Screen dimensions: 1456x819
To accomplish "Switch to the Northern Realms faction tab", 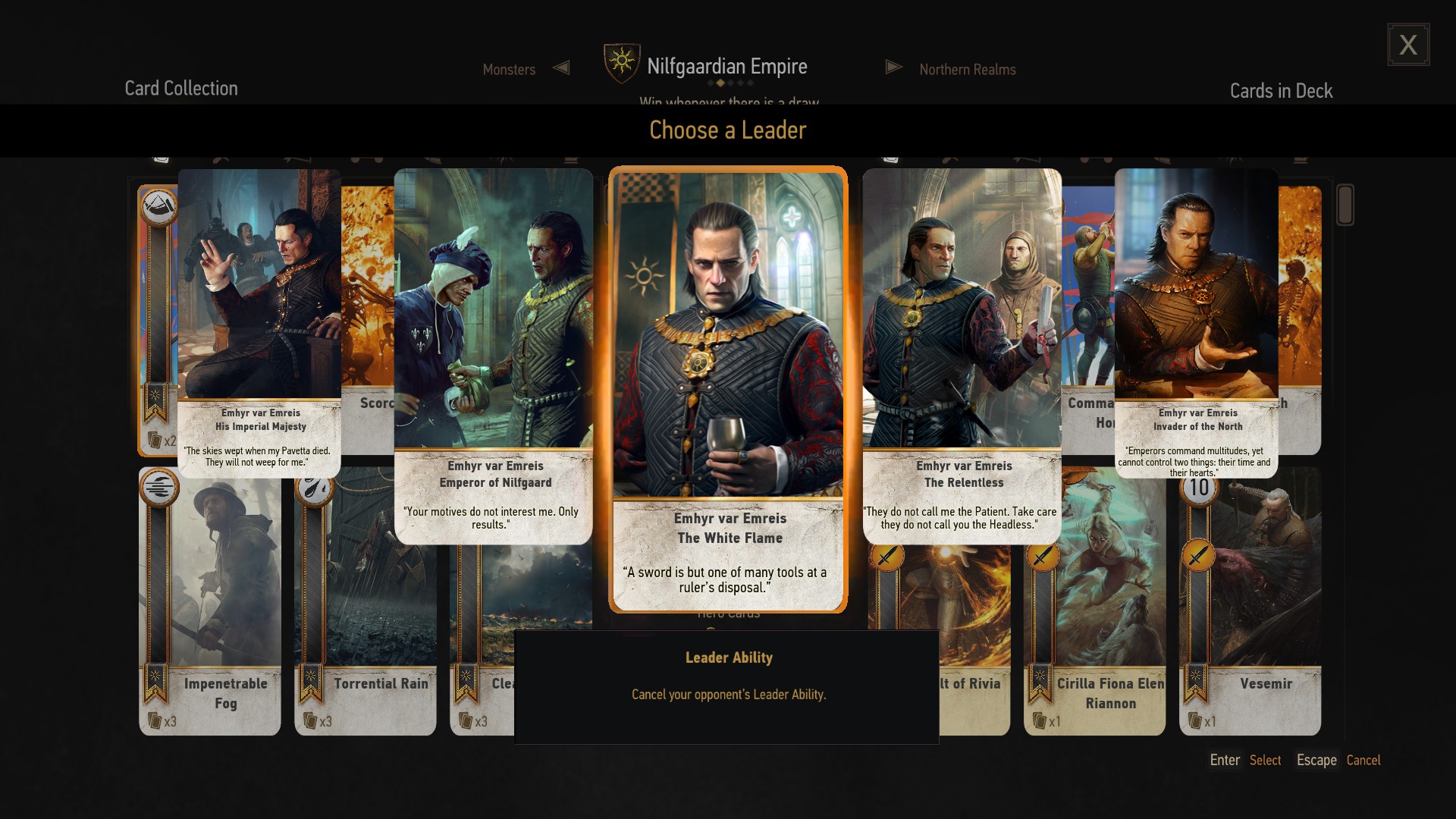I will (x=968, y=69).
